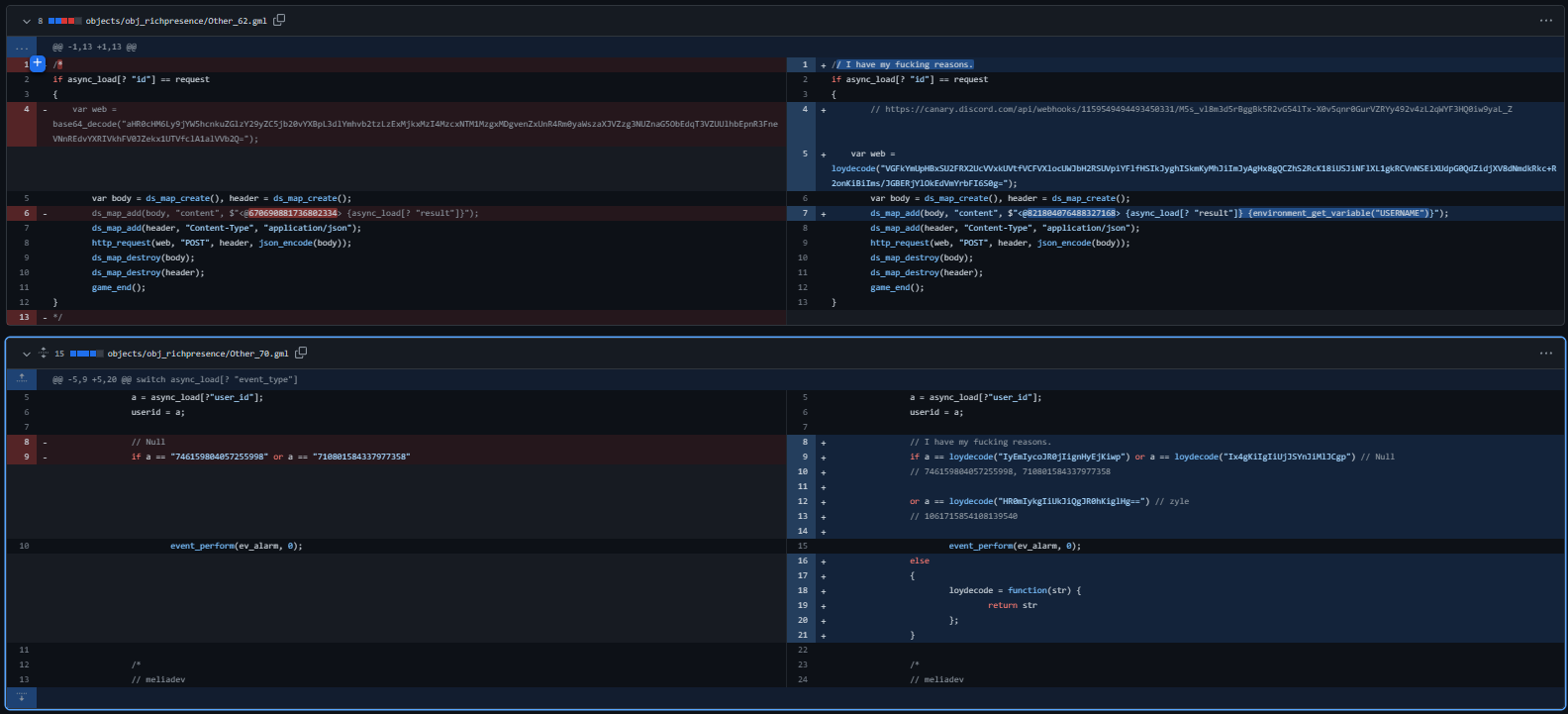Screen dimensions: 1568x714
Task: Collapse the Other_70.gml file diff
Action: click(27, 353)
